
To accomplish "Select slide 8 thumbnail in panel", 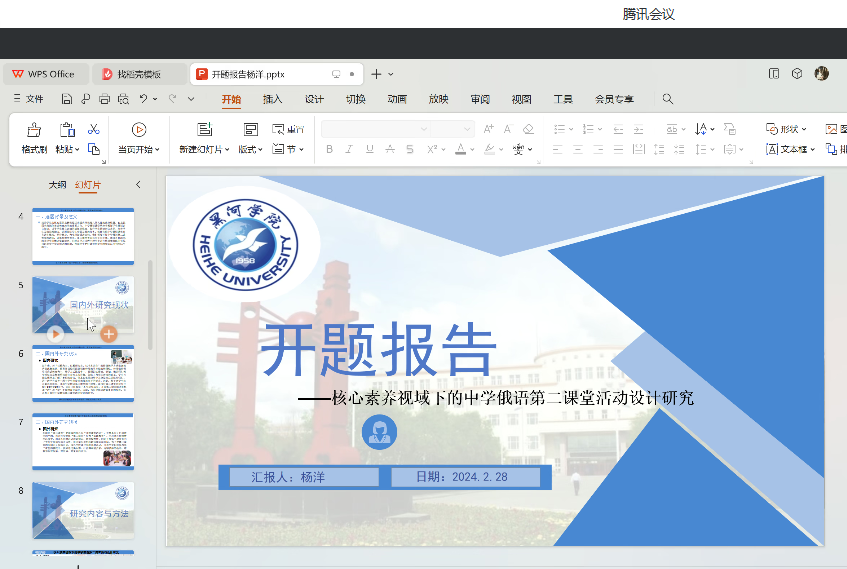I will pyautogui.click(x=83, y=510).
